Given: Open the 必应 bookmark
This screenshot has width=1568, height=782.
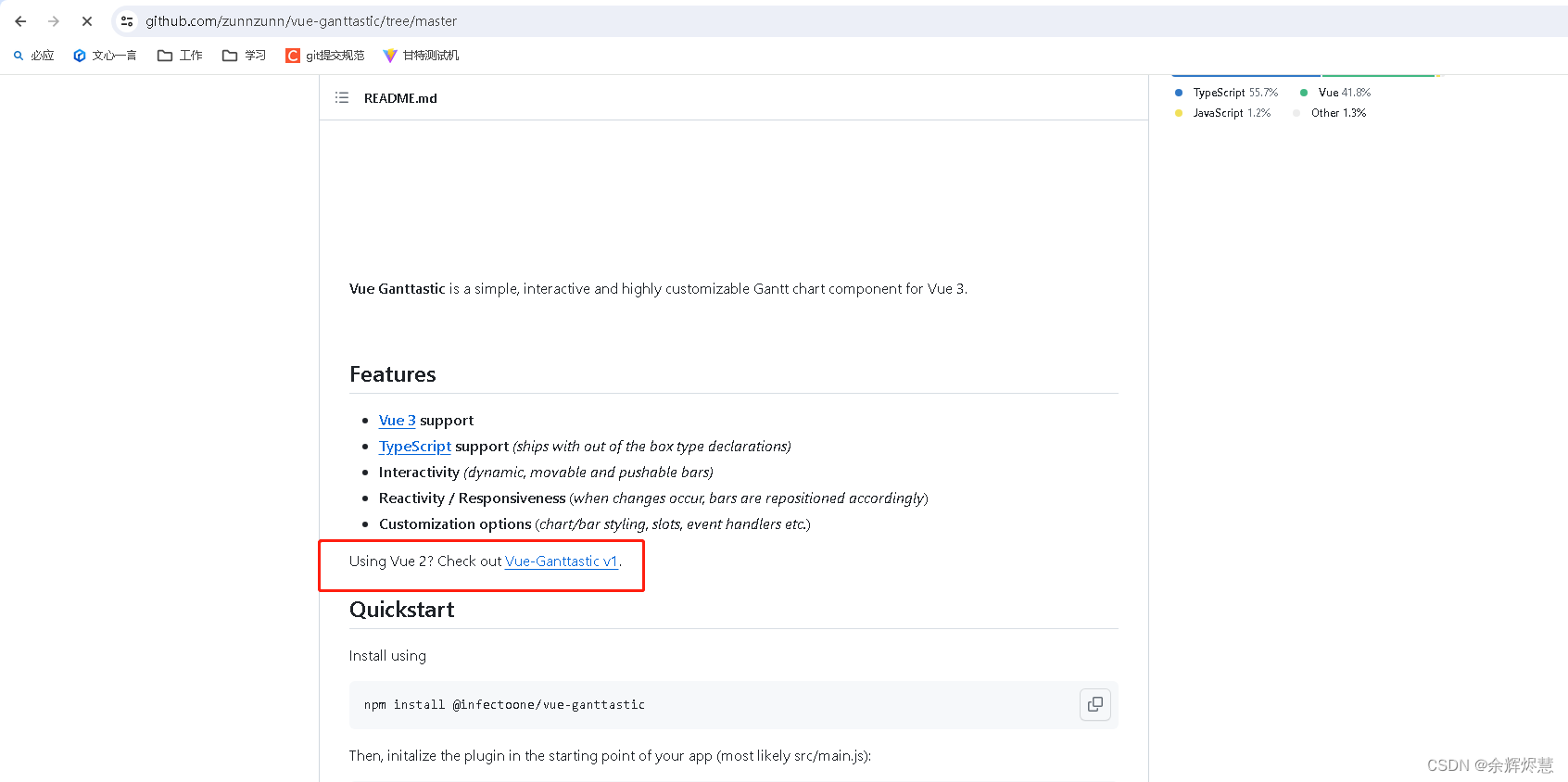Looking at the screenshot, I should click(33, 56).
